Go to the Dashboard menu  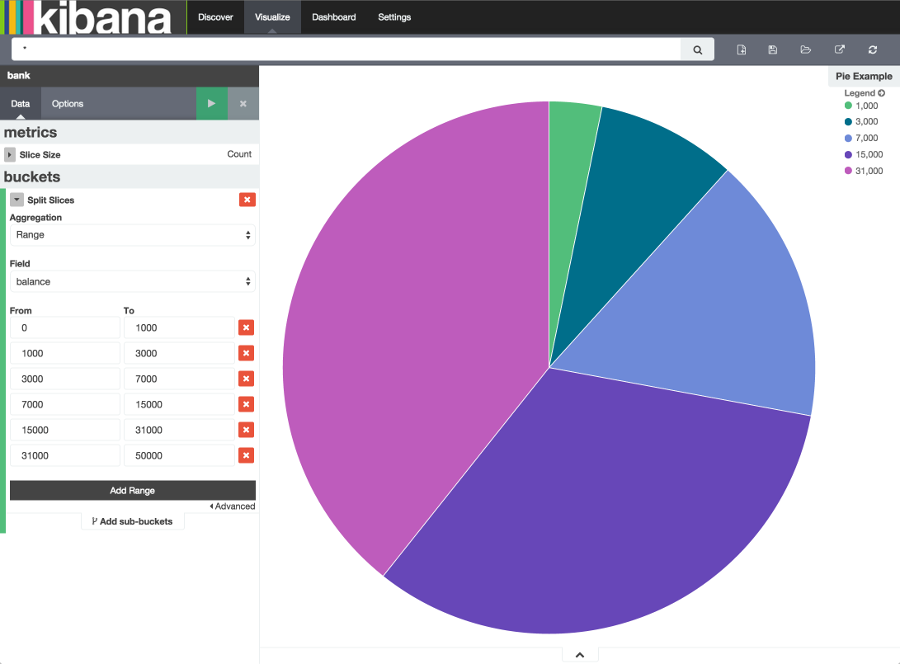[333, 17]
